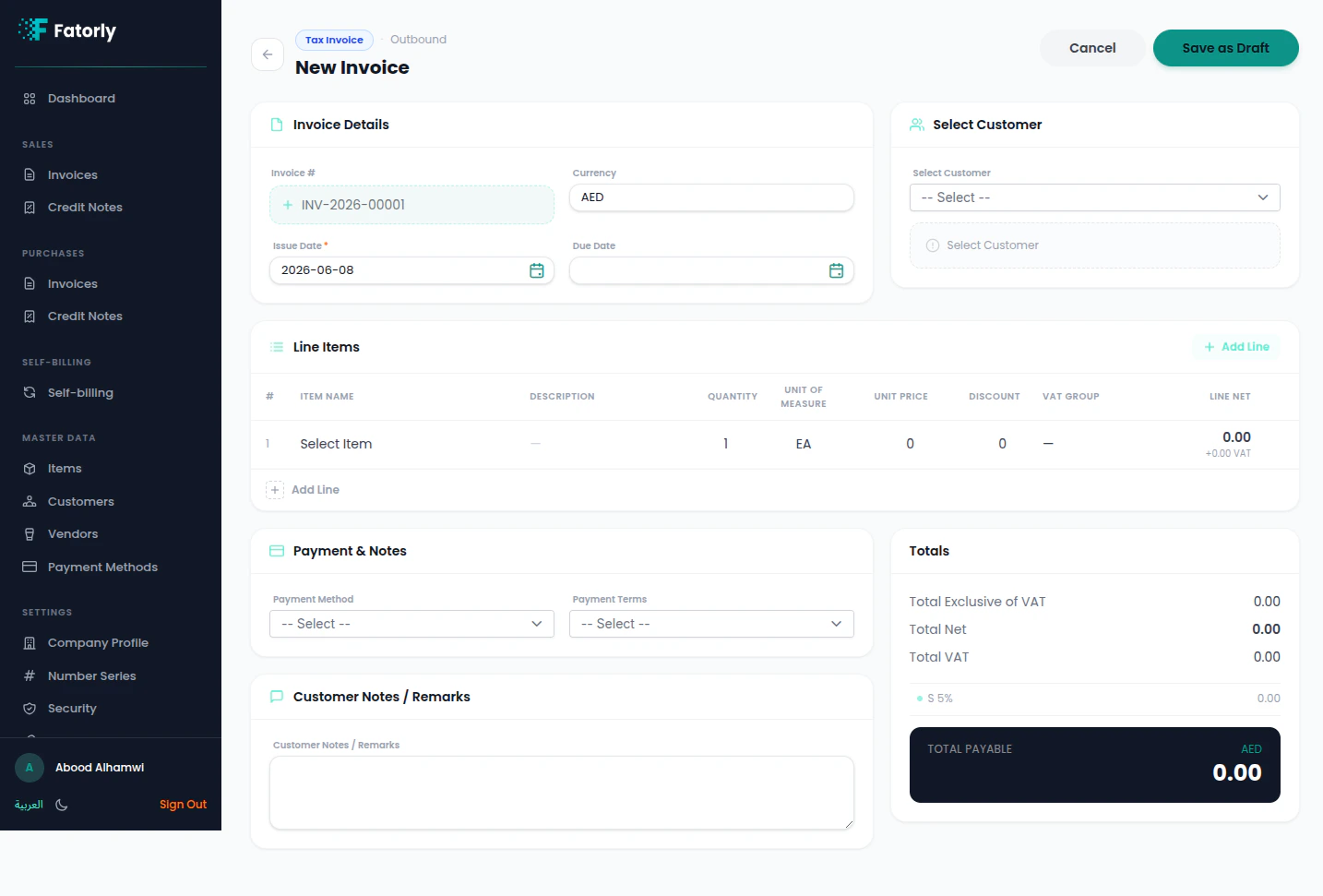Screen dimensions: 1323x896
Task: Choose an item via Select Item
Action: pyautogui.click(x=336, y=444)
